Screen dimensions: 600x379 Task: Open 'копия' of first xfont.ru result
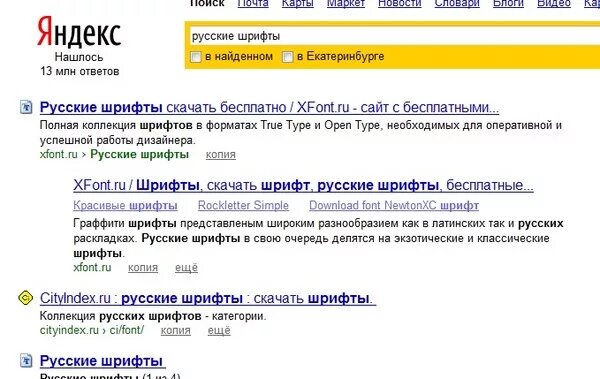click(221, 155)
